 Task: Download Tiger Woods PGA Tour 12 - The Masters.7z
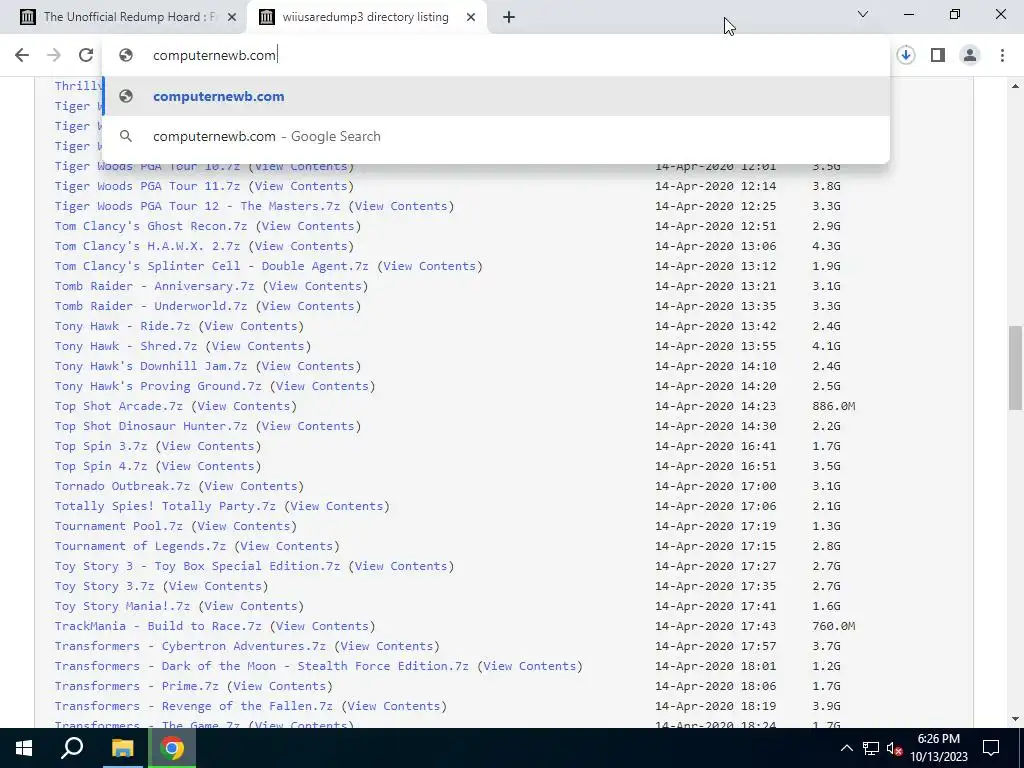click(x=197, y=206)
